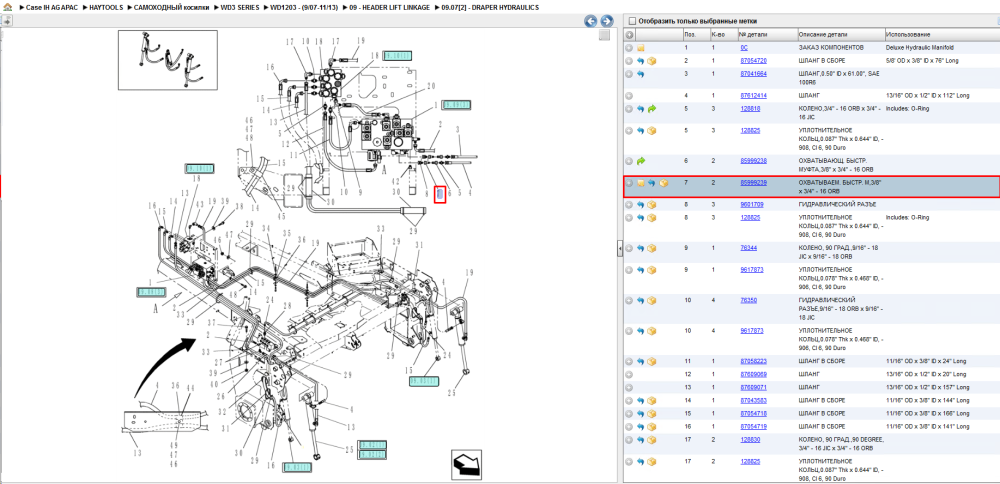
Task: Open part number link 87058223
Action: point(753,361)
